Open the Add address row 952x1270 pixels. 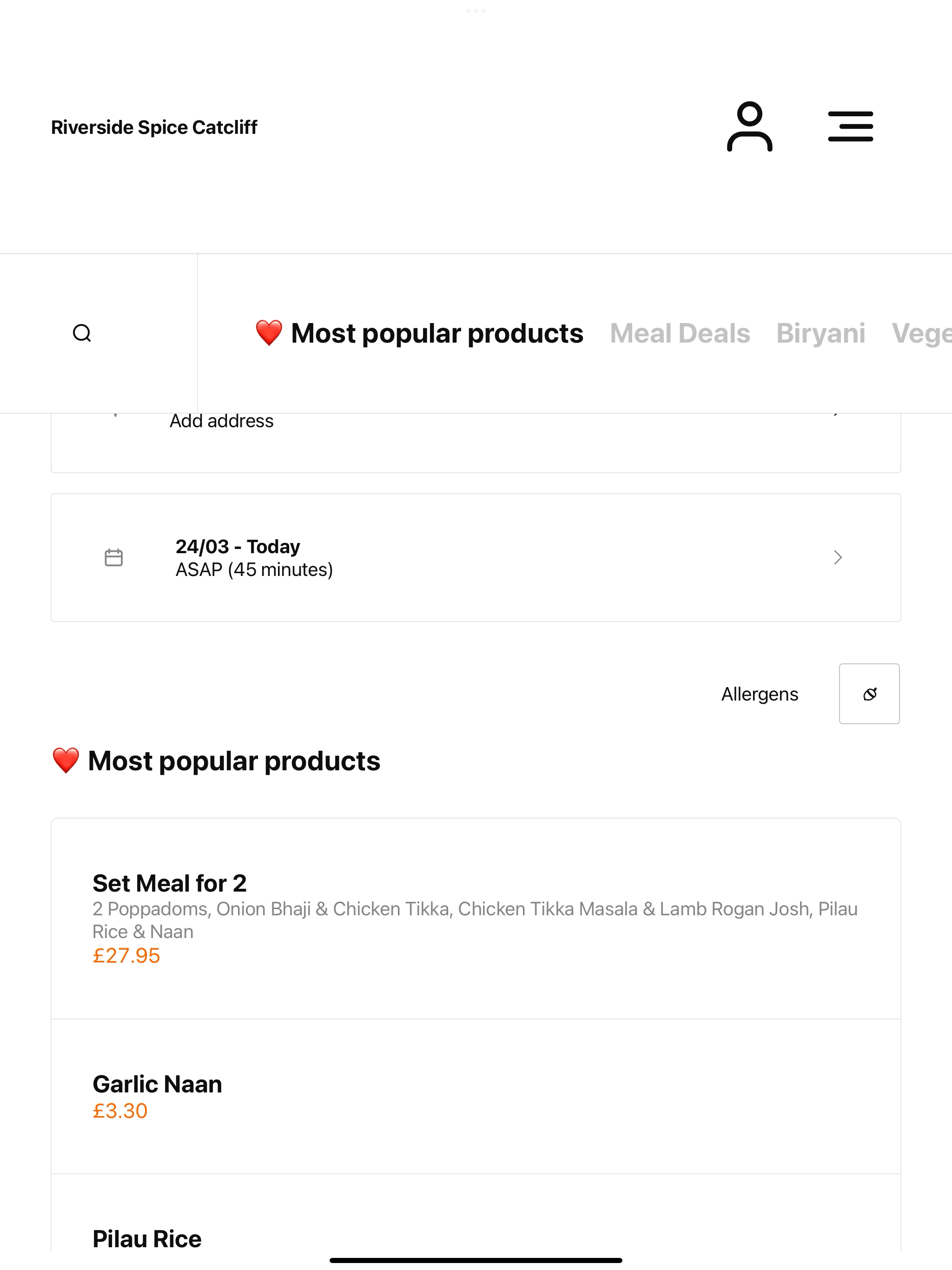click(476, 442)
